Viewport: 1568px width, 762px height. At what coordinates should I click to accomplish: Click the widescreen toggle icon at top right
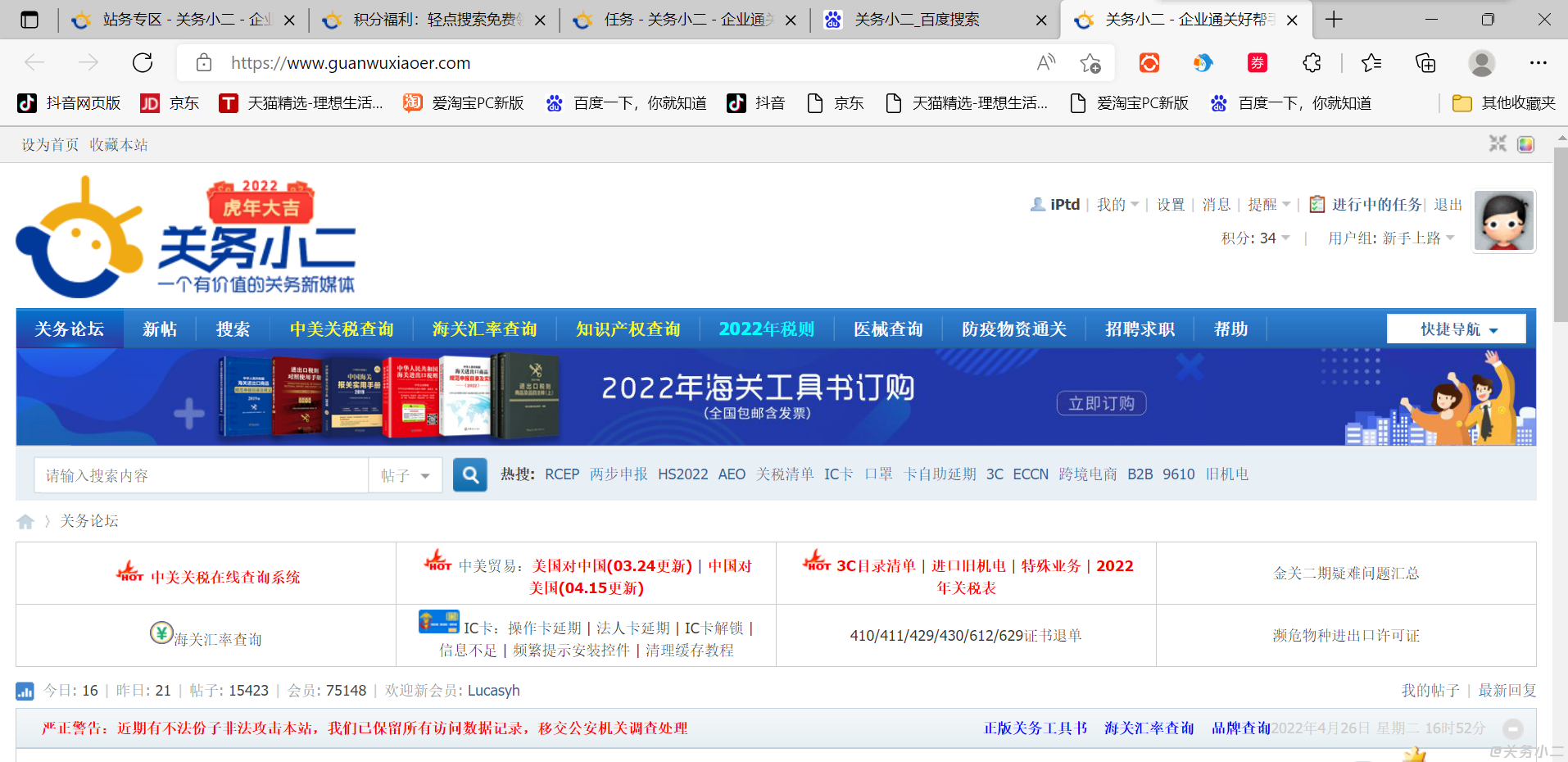pos(1498,144)
